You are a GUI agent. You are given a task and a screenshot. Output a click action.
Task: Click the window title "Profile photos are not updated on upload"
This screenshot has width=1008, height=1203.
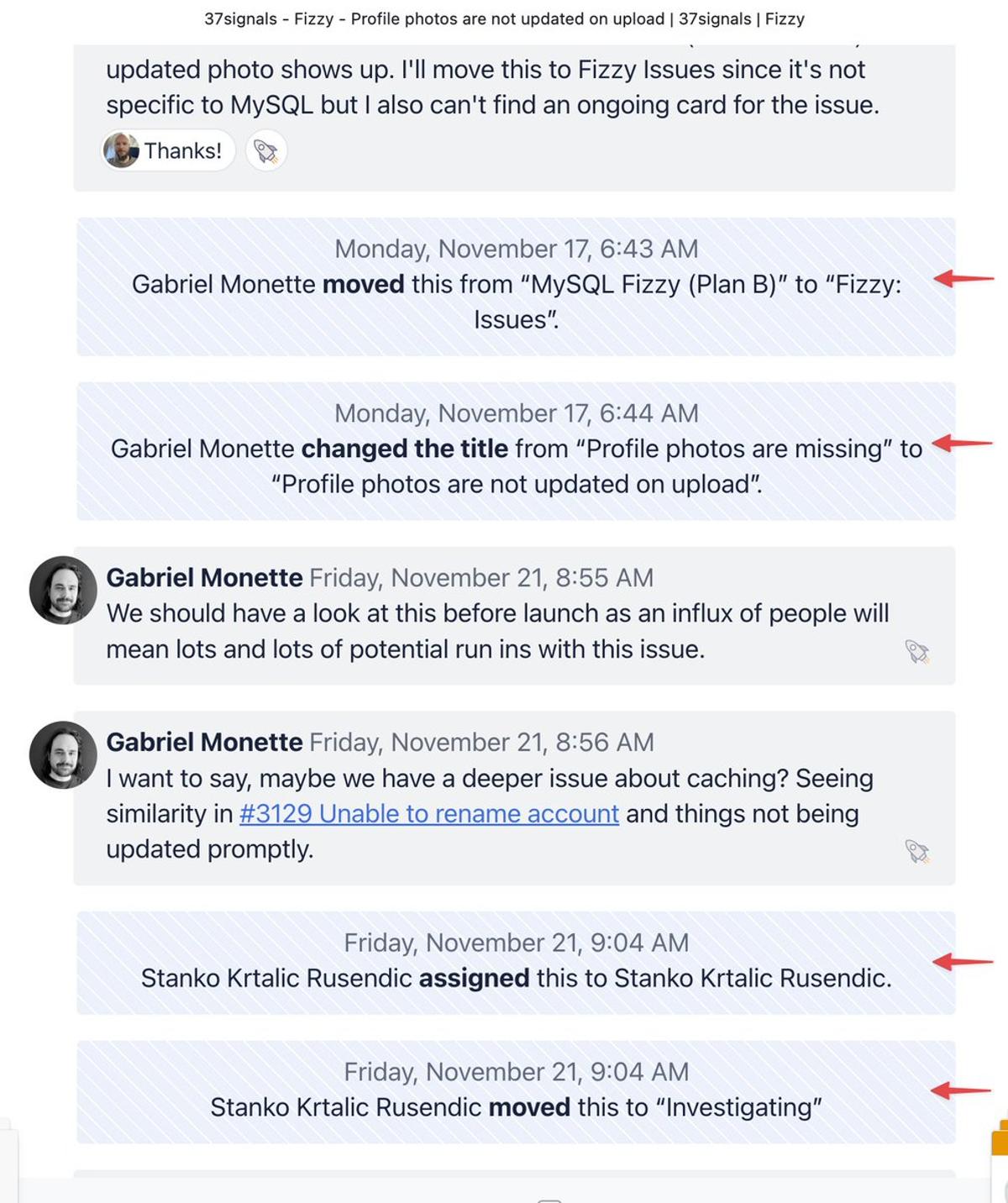click(x=502, y=18)
